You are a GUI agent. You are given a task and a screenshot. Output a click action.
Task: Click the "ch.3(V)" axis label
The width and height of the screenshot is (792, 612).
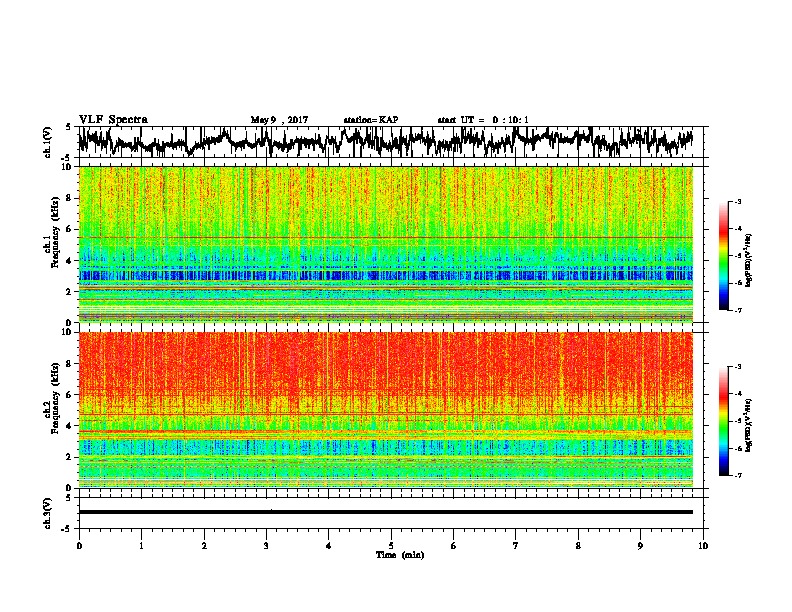(47, 513)
